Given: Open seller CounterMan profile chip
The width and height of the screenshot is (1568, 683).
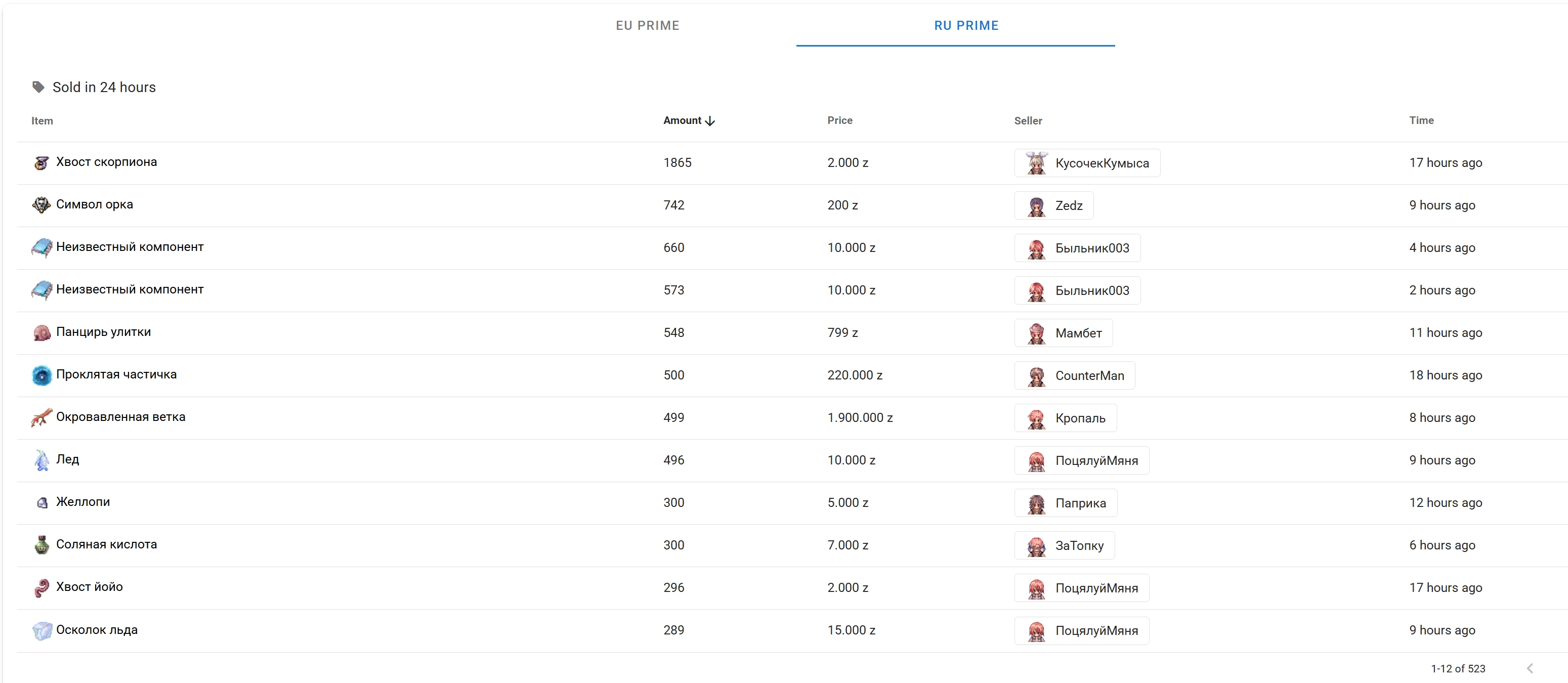Looking at the screenshot, I should pos(1074,375).
